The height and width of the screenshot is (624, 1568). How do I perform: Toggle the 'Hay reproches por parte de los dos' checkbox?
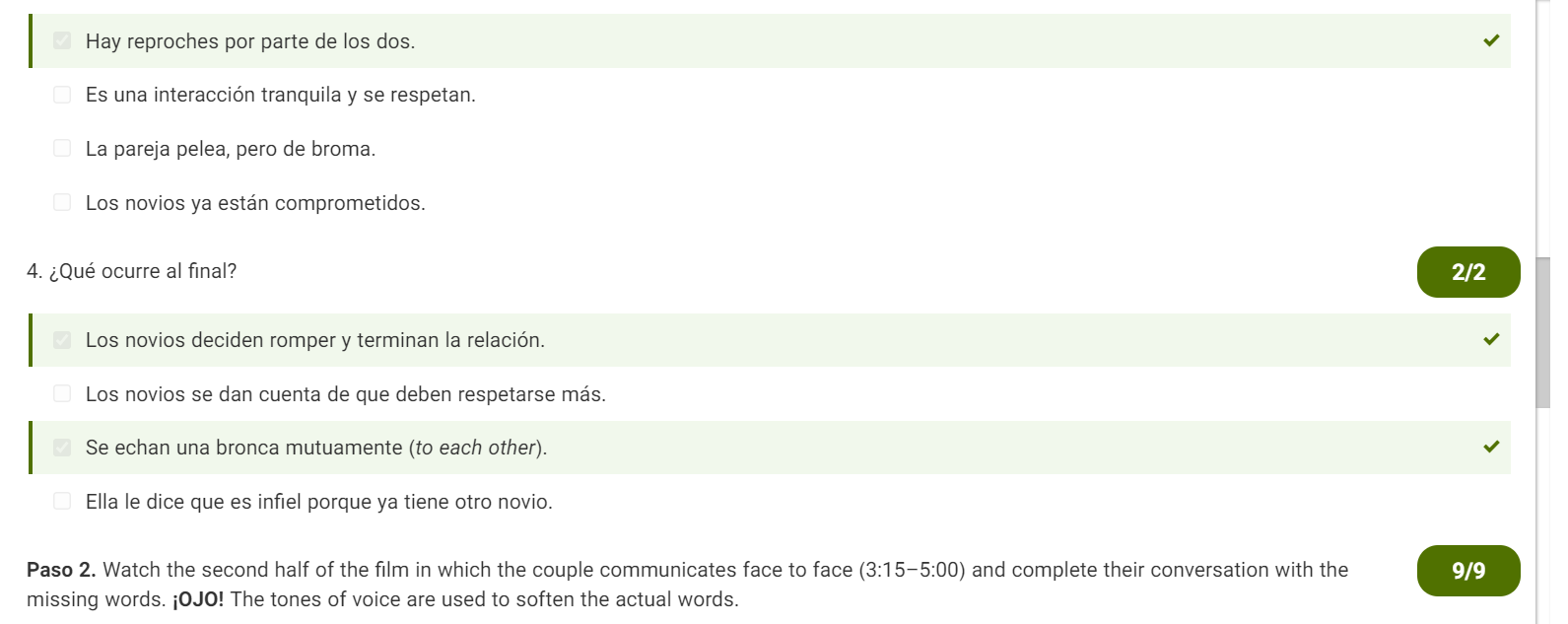pos(62,40)
